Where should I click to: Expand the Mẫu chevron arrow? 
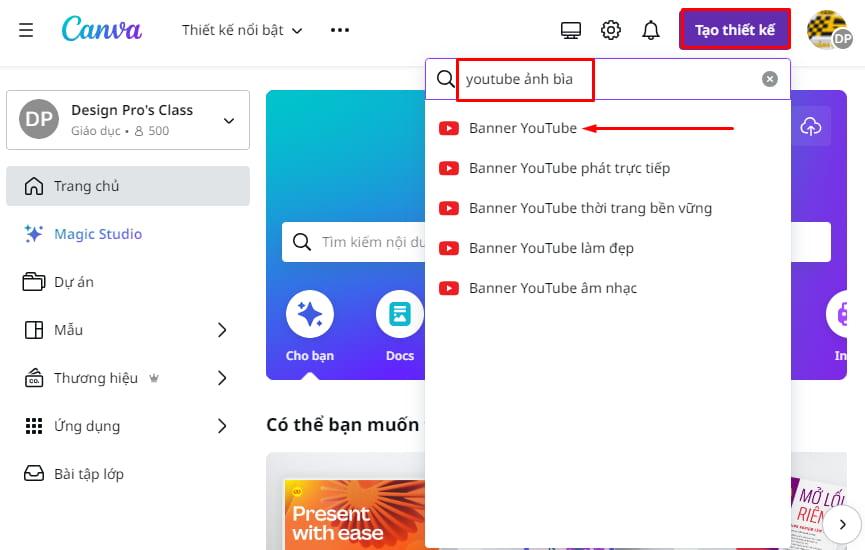click(x=222, y=330)
